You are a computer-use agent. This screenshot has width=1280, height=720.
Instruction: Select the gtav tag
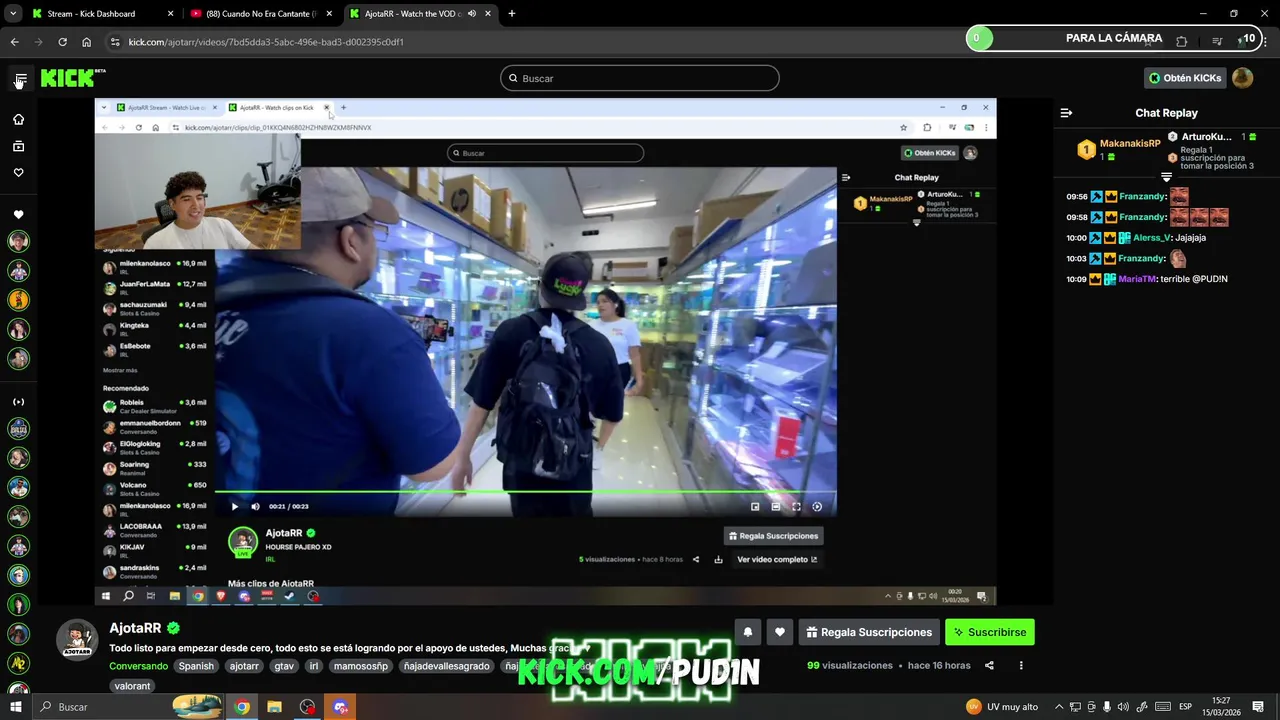(x=284, y=666)
